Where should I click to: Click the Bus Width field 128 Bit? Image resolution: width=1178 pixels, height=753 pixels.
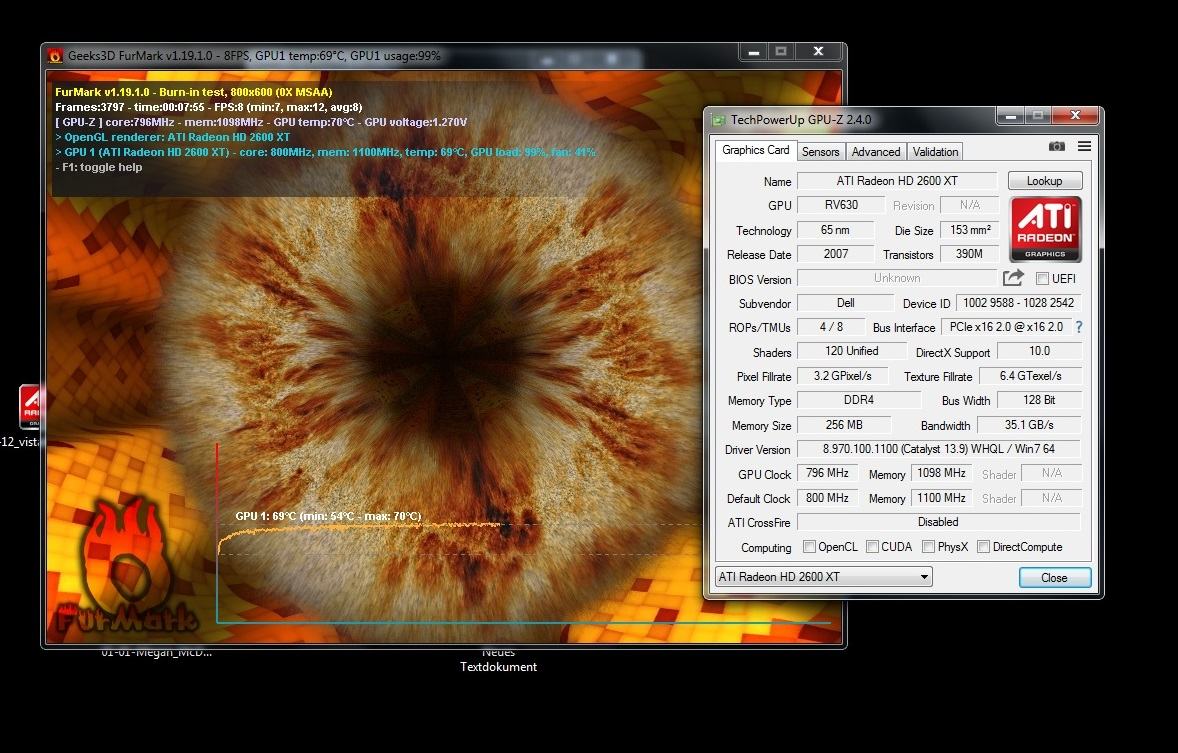pyautogui.click(x=1039, y=400)
